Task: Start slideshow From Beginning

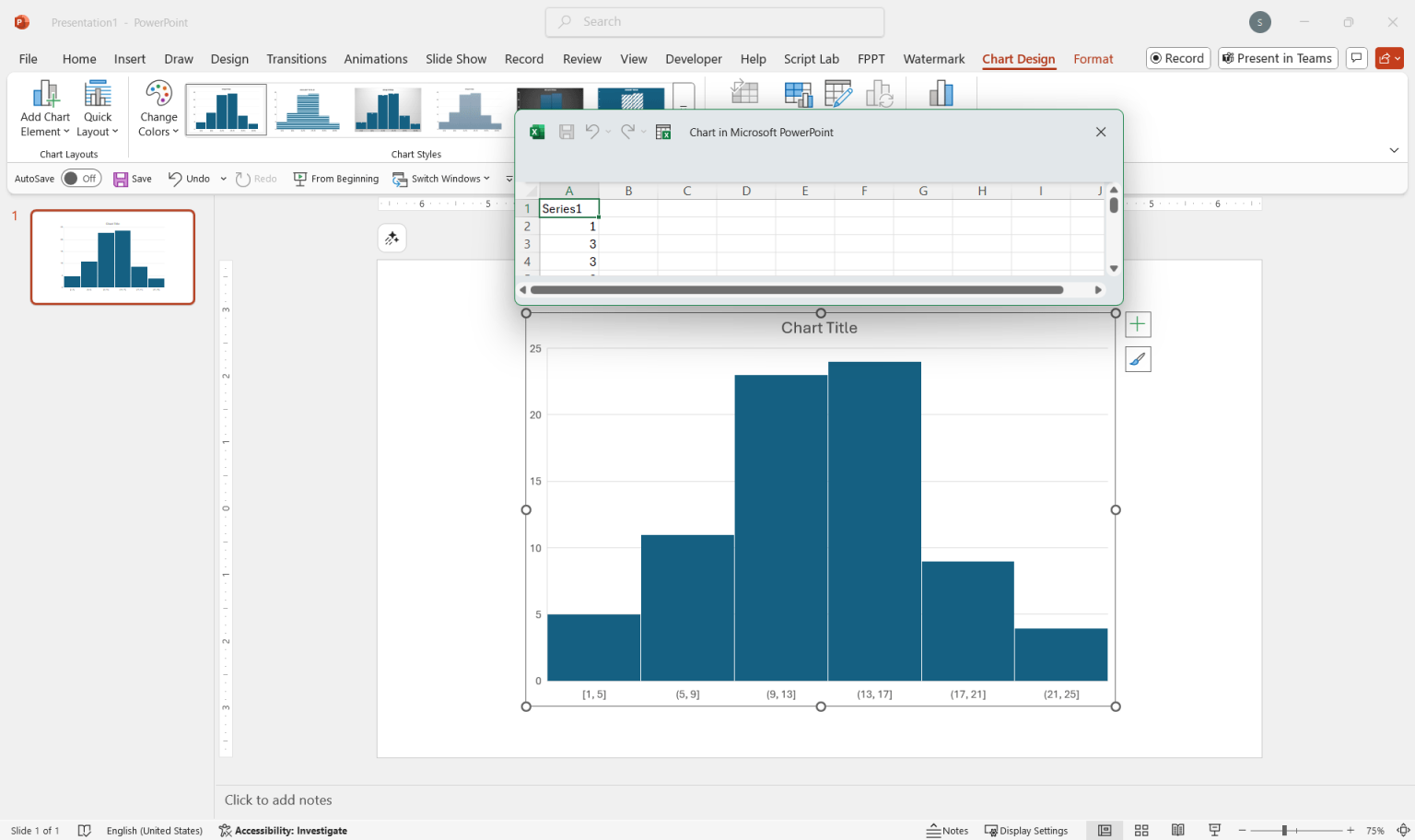Action: pos(335,178)
